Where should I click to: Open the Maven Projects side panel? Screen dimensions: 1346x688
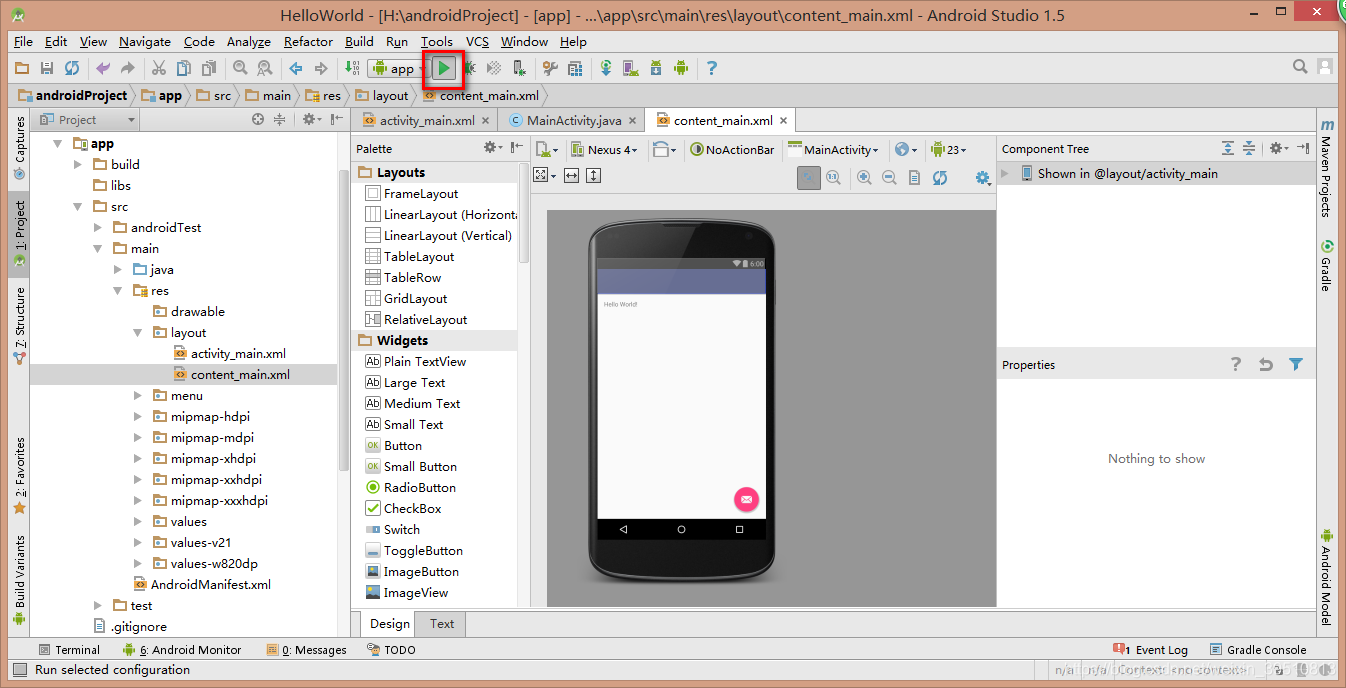pyautogui.click(x=1327, y=168)
